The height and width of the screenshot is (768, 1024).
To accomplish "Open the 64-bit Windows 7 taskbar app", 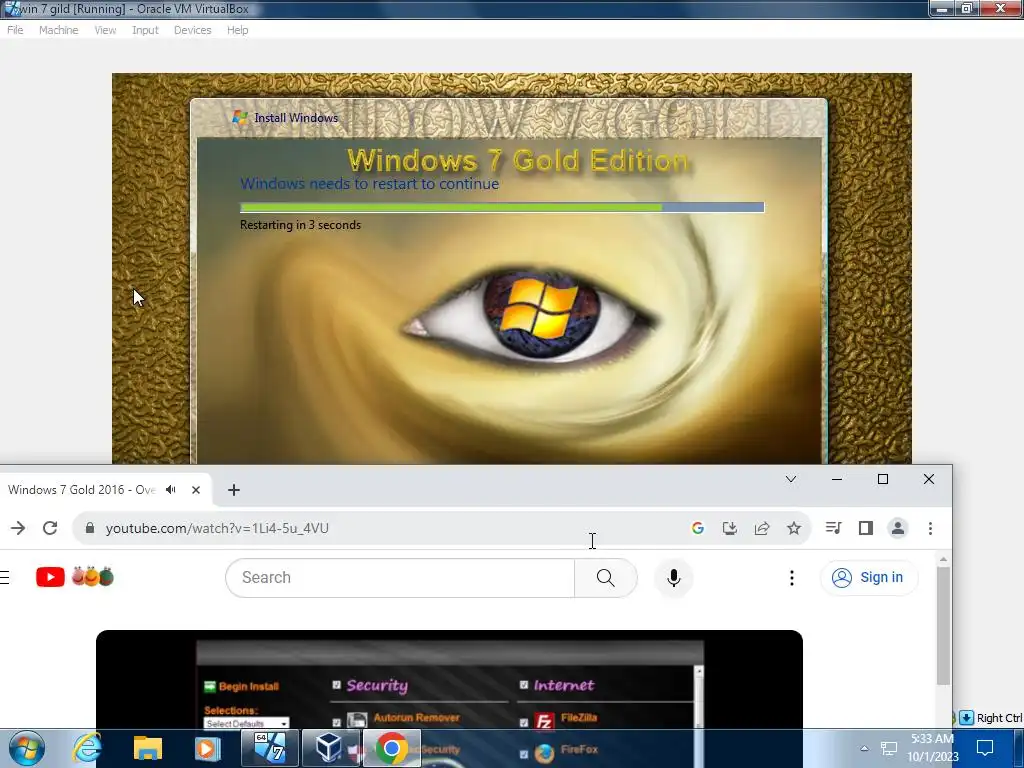I will 270,748.
